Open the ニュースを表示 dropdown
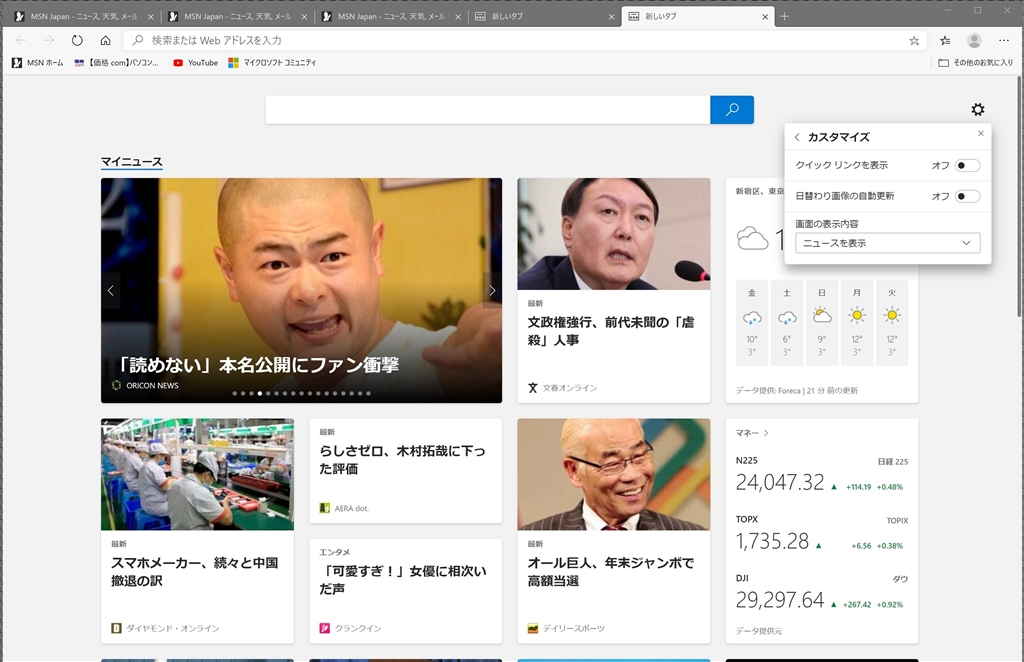Image resolution: width=1024 pixels, height=662 pixels. click(x=887, y=243)
